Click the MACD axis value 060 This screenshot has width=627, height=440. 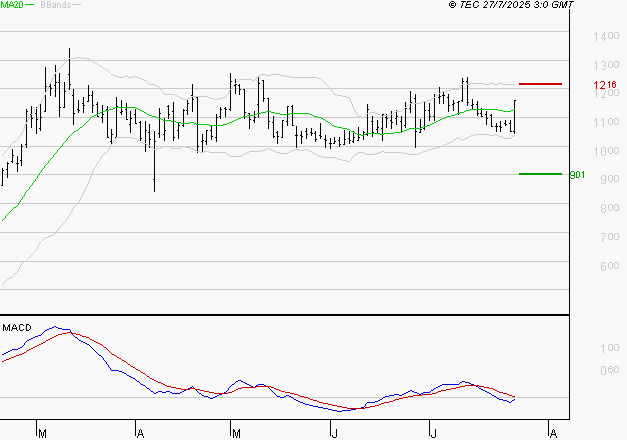coord(610,370)
